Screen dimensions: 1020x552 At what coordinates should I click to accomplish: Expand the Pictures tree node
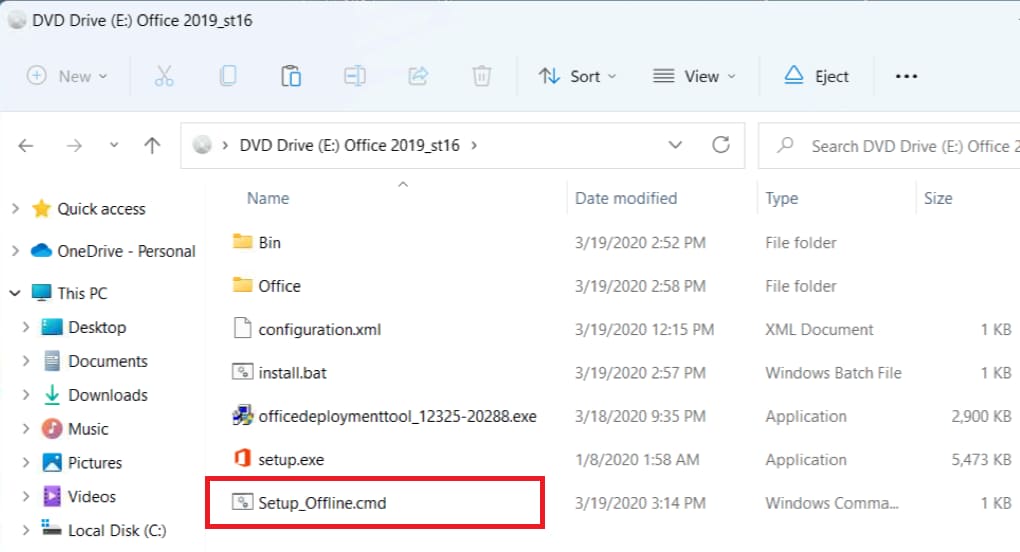tap(26, 462)
